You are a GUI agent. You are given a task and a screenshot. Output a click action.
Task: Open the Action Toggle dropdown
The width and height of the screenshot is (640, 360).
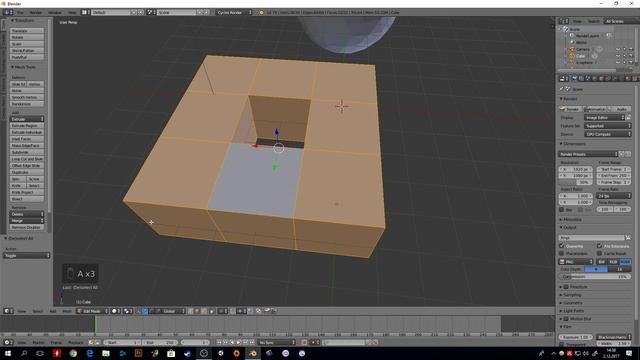point(27,256)
